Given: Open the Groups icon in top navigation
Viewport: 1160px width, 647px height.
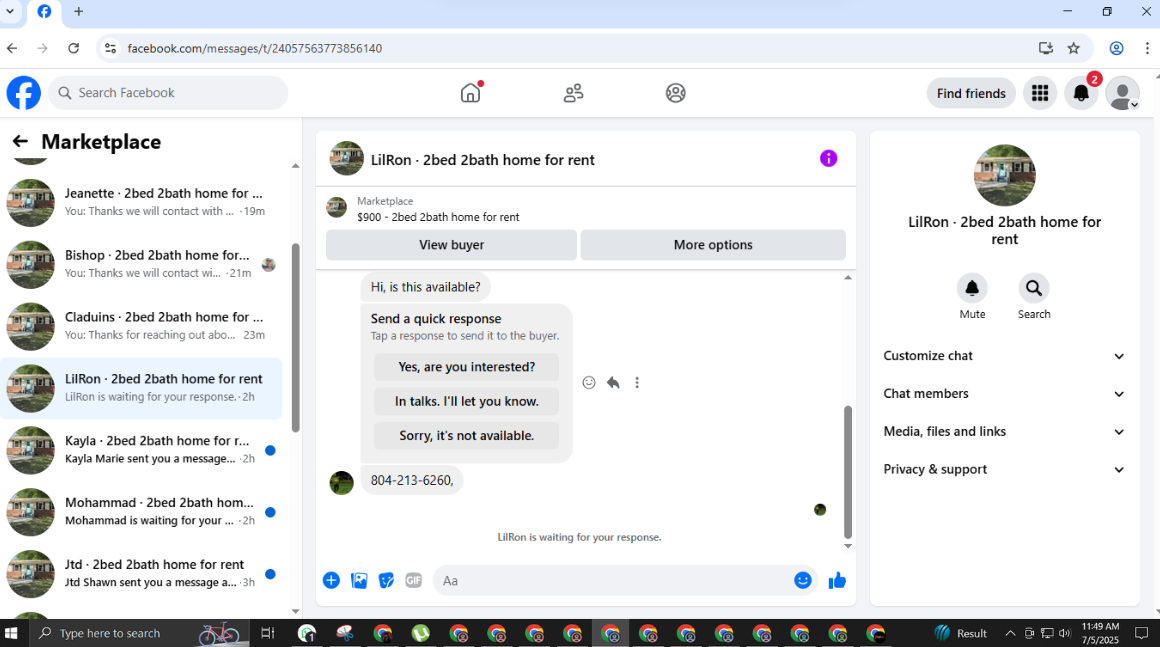Looking at the screenshot, I should (675, 93).
